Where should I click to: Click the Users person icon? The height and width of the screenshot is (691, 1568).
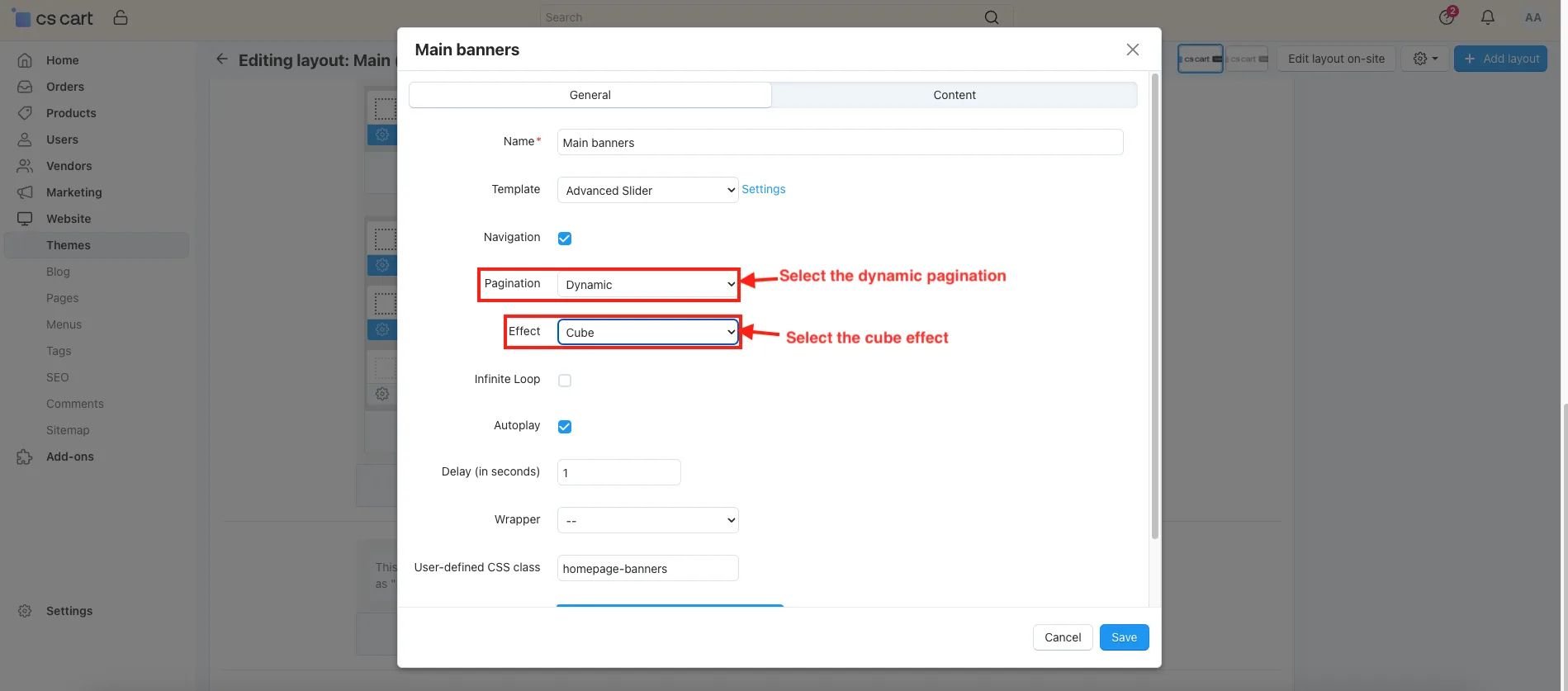click(26, 140)
